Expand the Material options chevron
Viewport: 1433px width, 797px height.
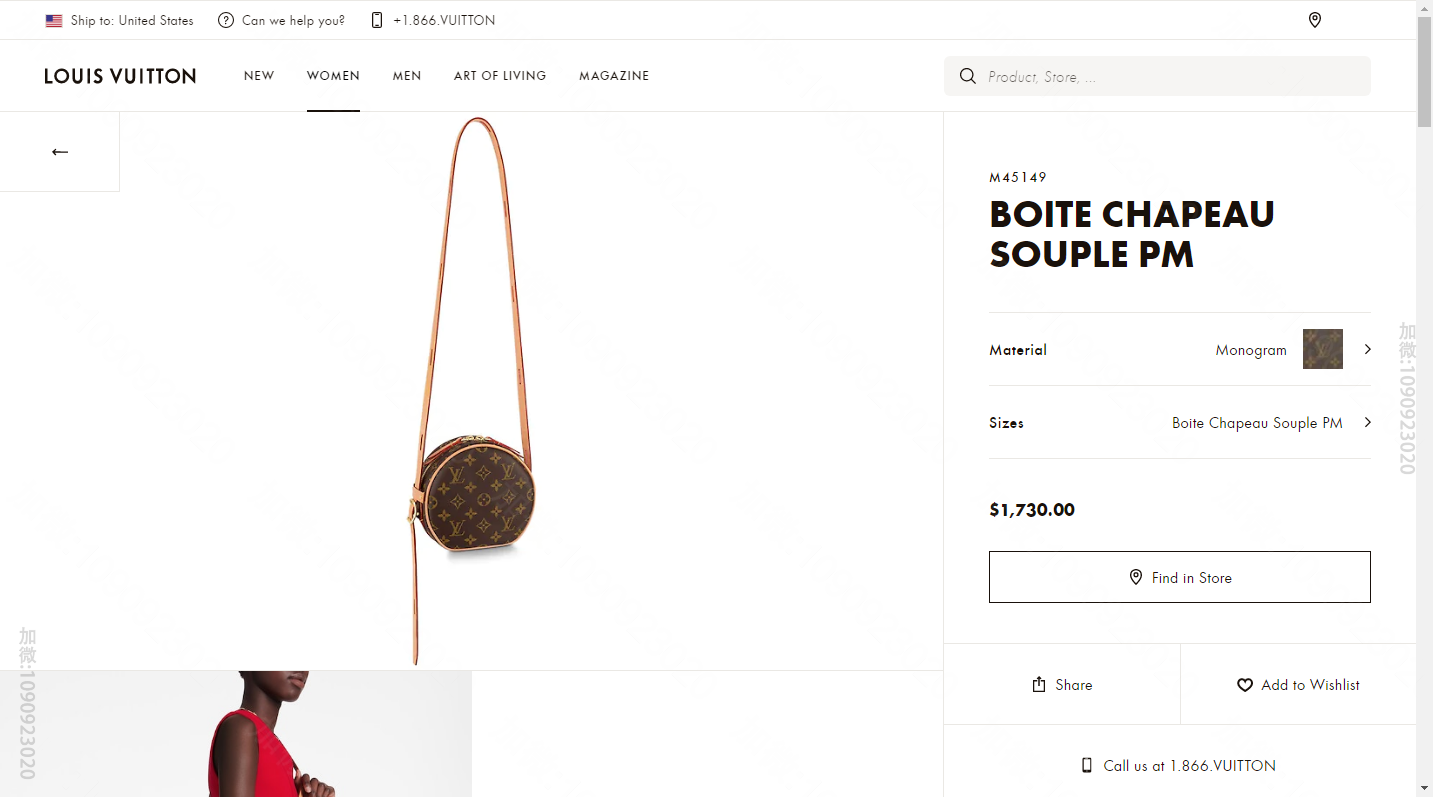click(1367, 349)
